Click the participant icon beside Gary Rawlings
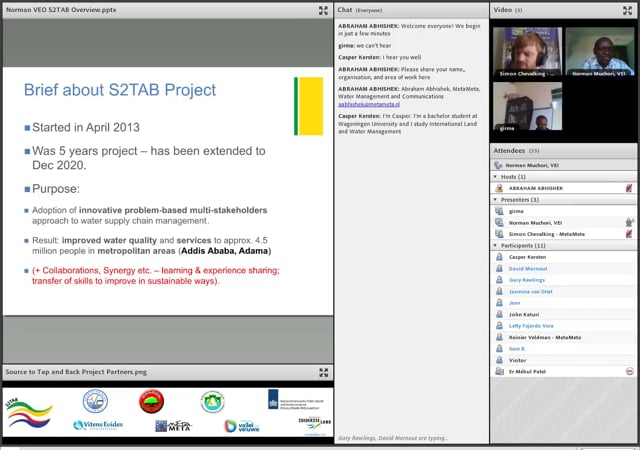The image size is (640, 450). tap(499, 280)
